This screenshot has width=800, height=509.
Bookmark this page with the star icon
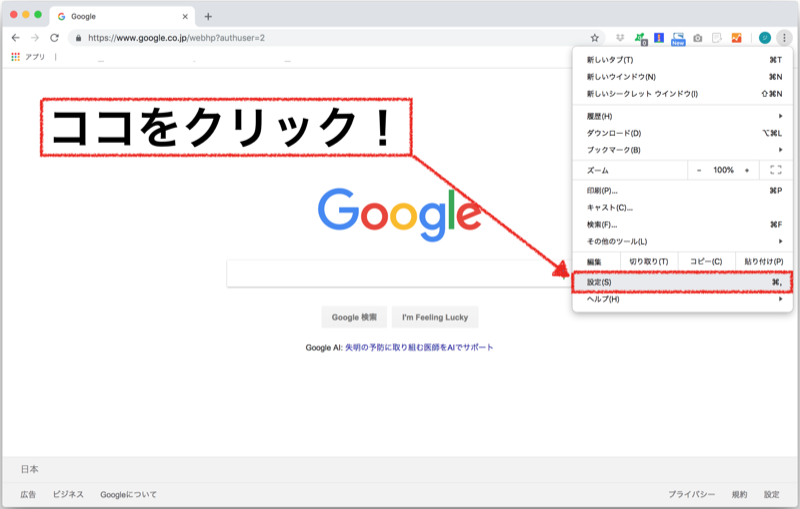pos(594,38)
